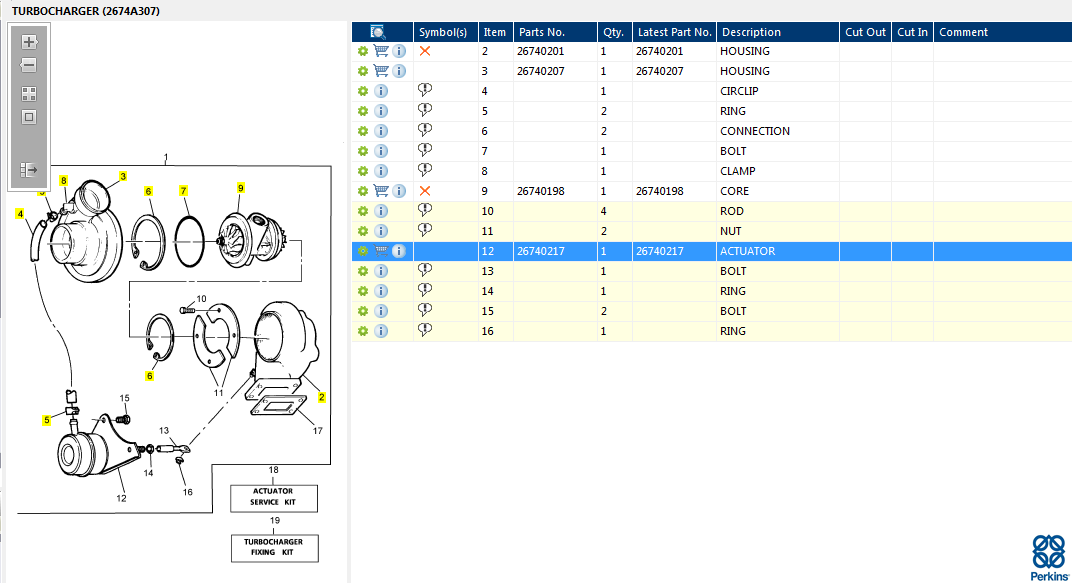Viewport: 1072px width, 583px height.
Task: Add item 9 CORE to shopping cart
Action: click(x=381, y=191)
